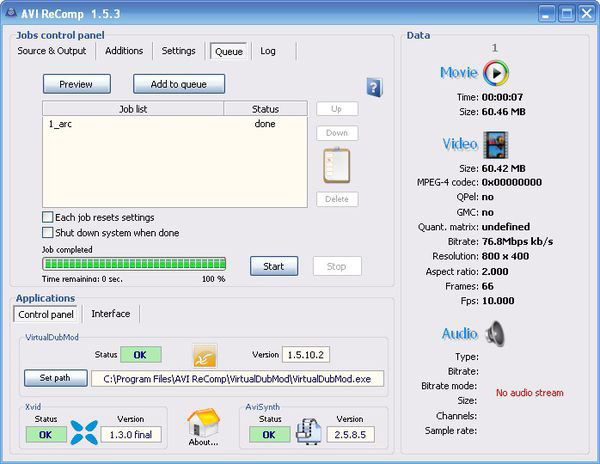The width and height of the screenshot is (600, 464).
Task: Open the Additions tab
Action: [124, 51]
